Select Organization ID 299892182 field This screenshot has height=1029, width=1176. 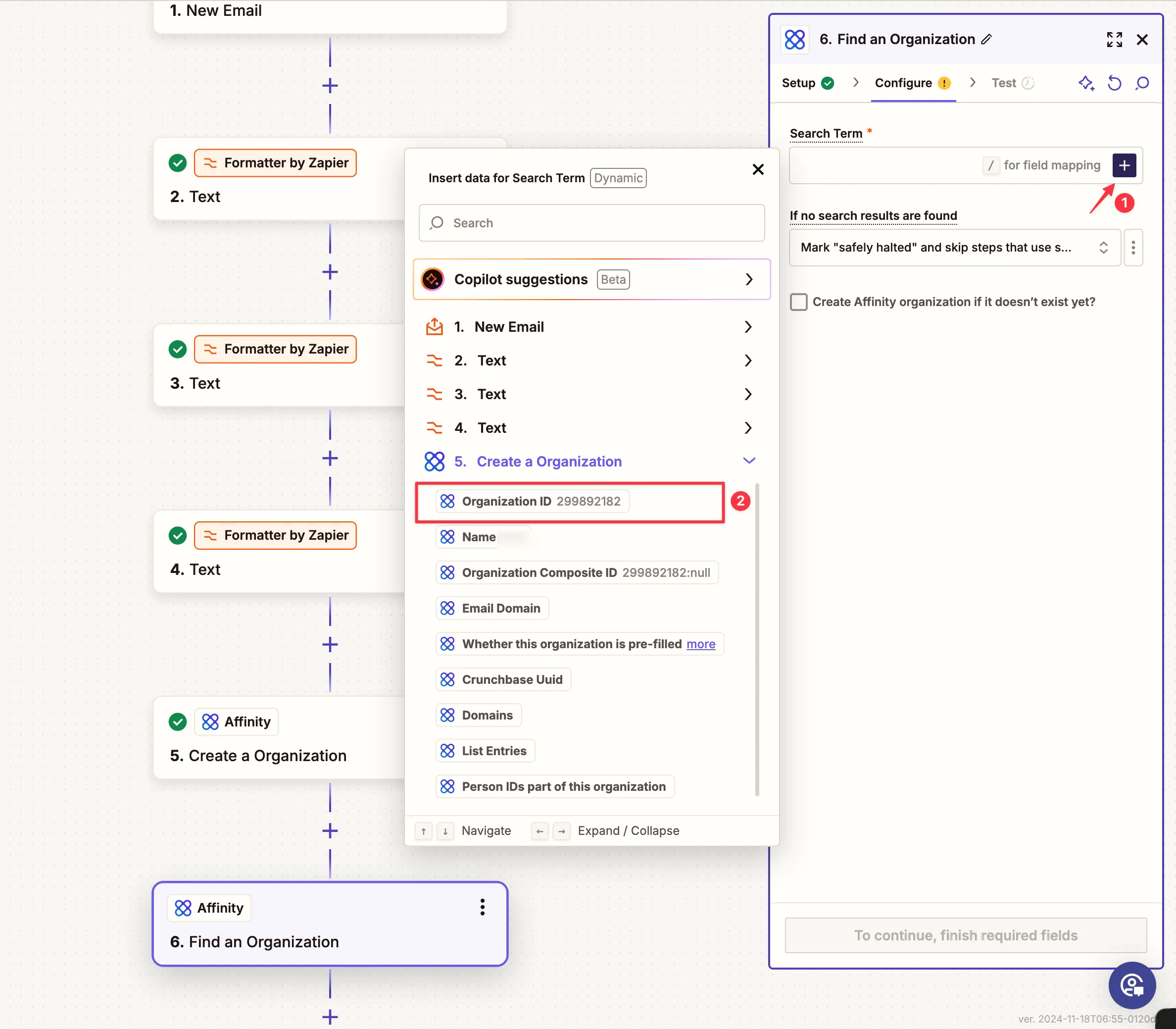532,501
